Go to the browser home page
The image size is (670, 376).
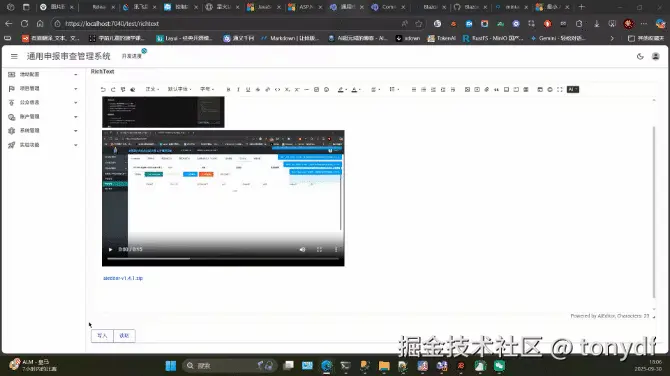40,24
